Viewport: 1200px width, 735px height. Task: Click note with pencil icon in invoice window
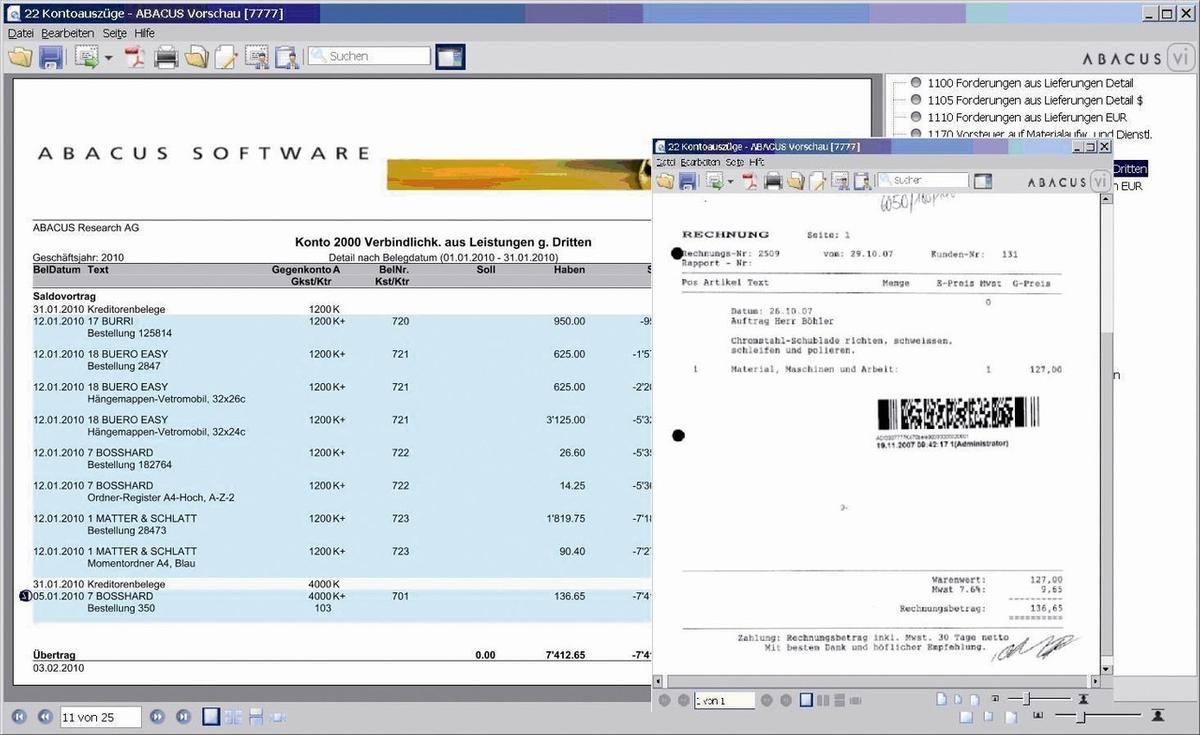click(x=818, y=181)
